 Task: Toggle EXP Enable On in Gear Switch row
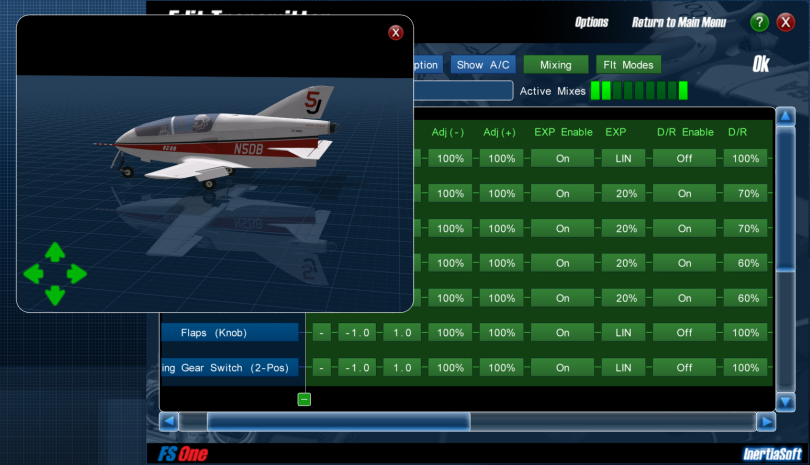(x=563, y=368)
